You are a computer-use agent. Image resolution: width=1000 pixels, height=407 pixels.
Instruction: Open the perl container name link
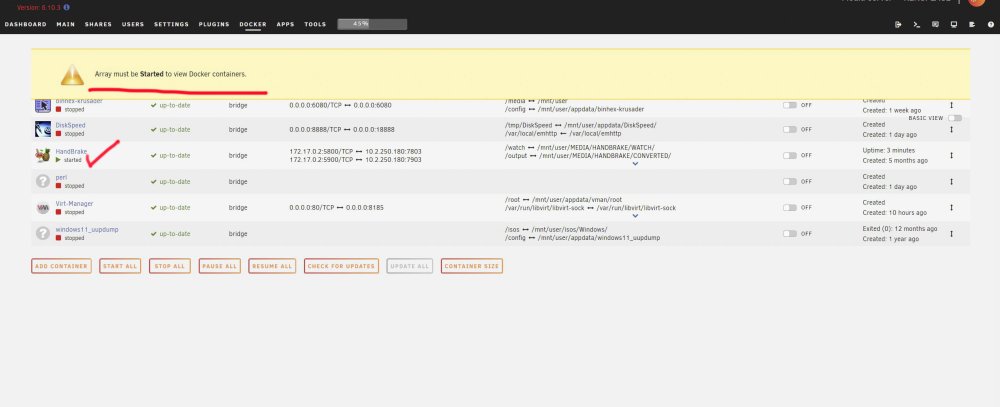point(61,177)
